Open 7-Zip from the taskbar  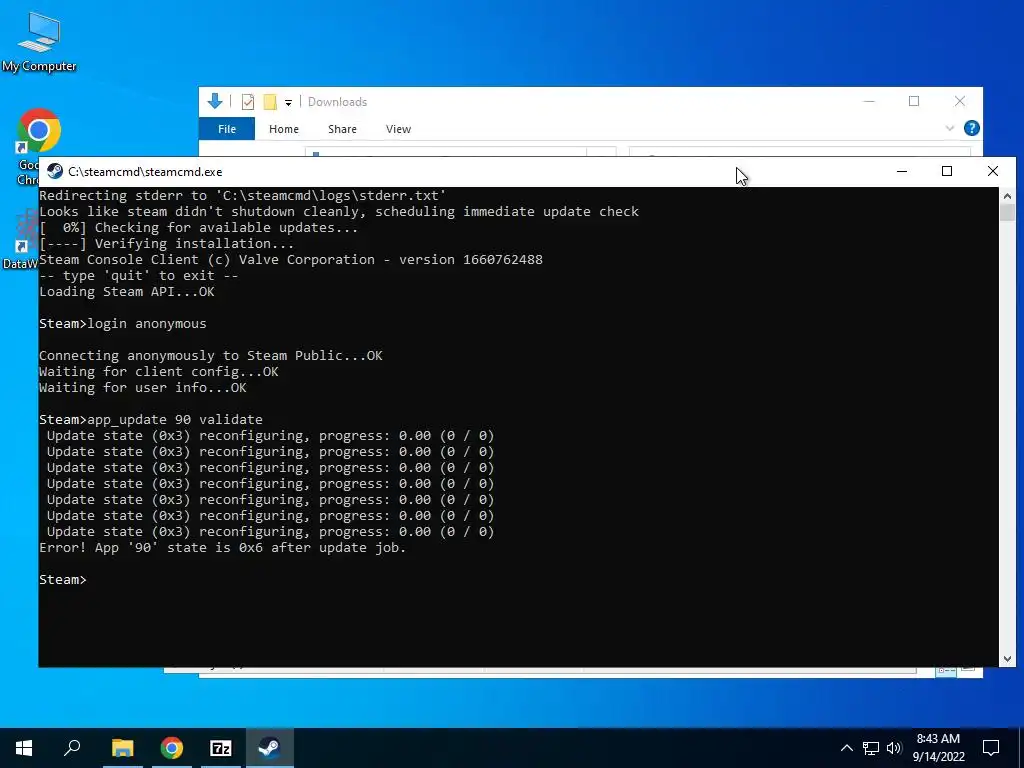221,748
